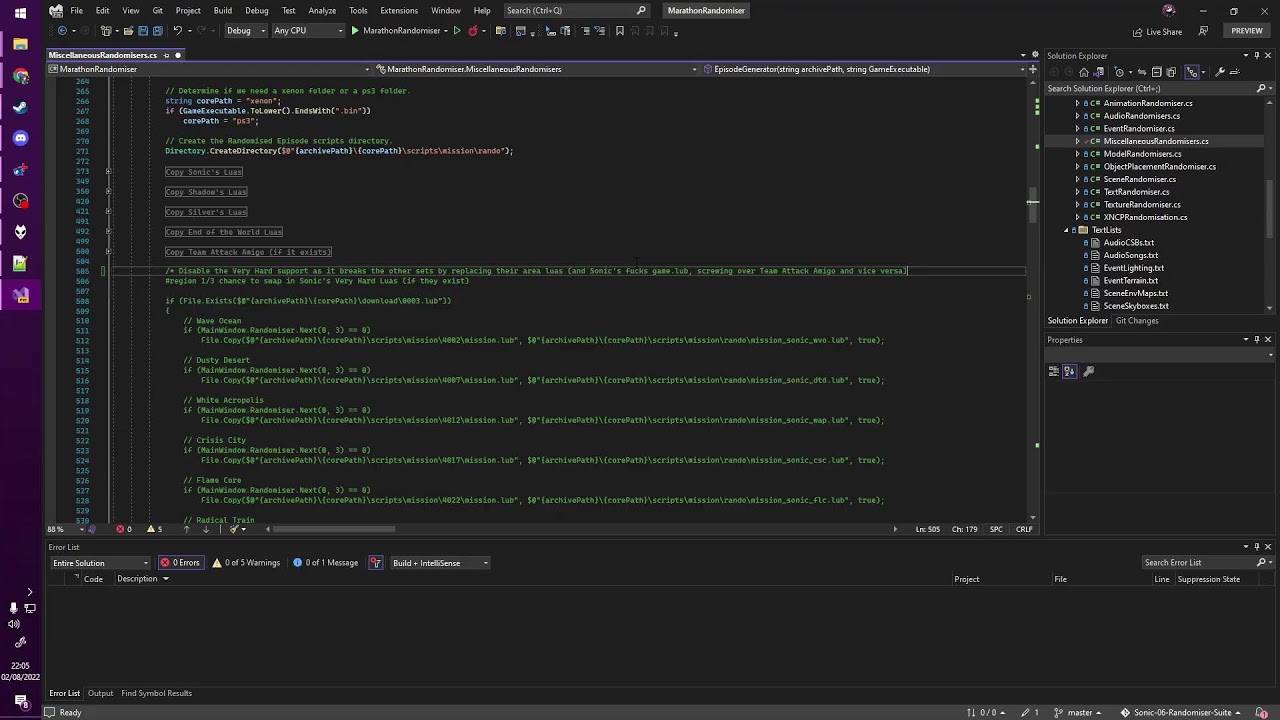Collapse the TextLists folder

pos(1066,230)
